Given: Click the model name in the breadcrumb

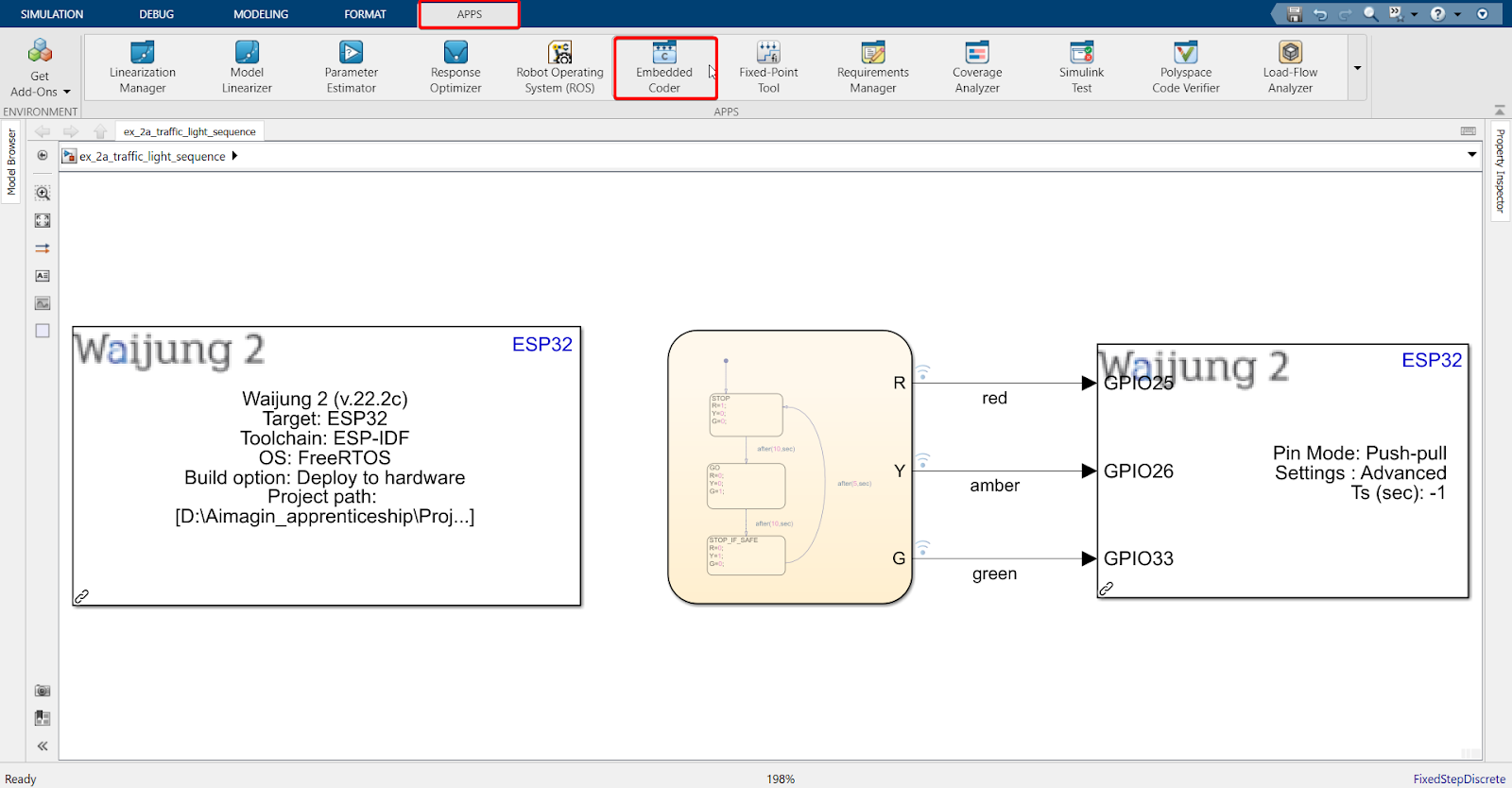Looking at the screenshot, I should (152, 156).
